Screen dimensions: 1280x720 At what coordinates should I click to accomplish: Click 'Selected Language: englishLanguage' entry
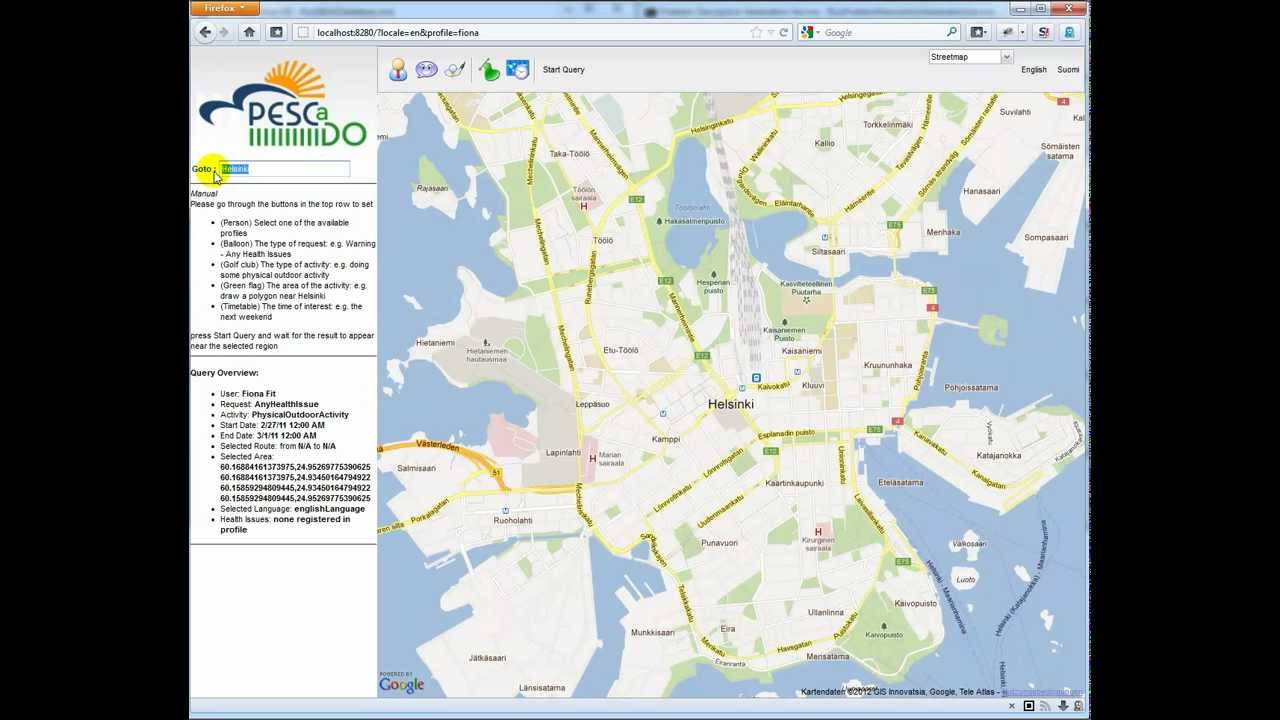(292, 509)
